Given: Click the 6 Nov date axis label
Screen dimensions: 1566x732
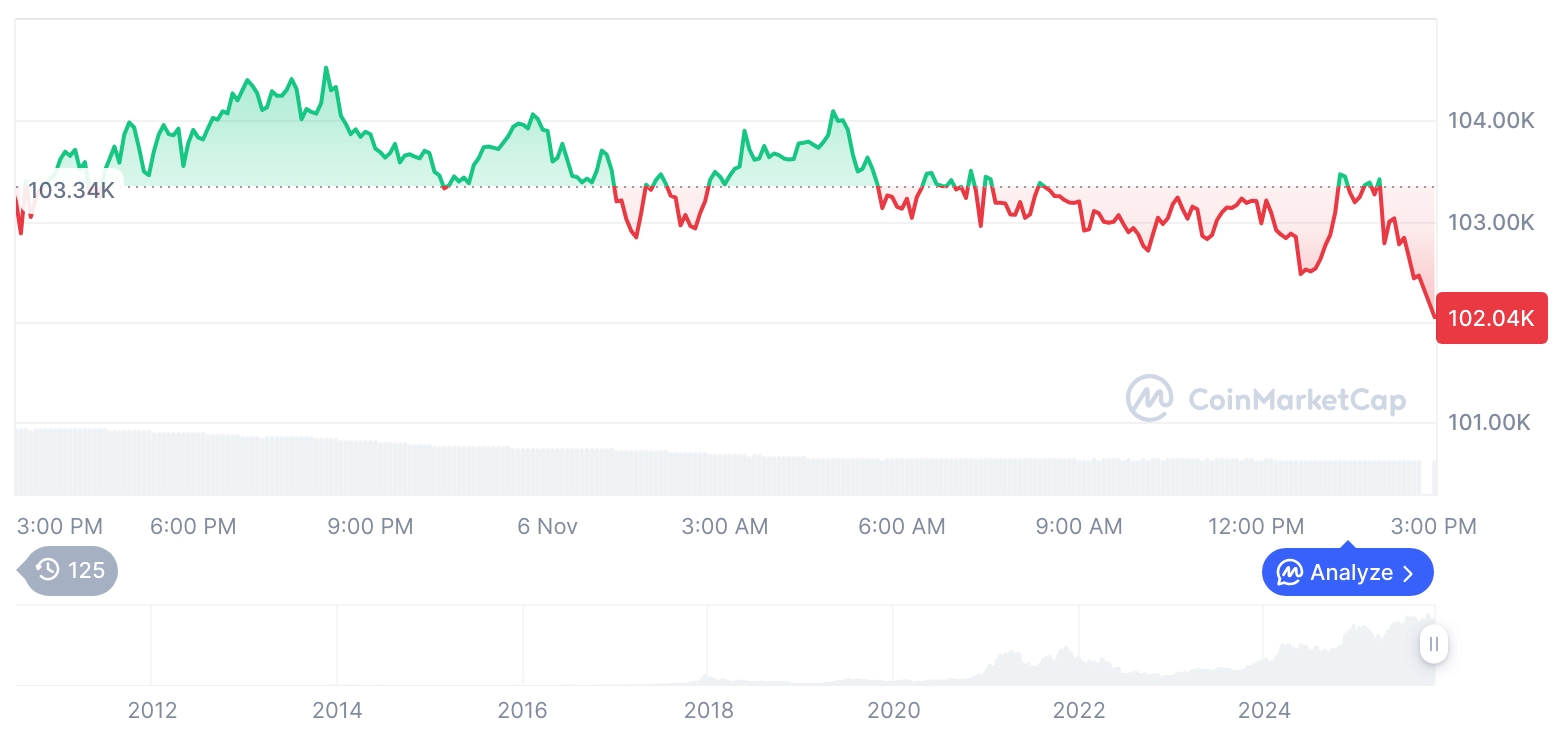Looking at the screenshot, I should click(x=547, y=526).
